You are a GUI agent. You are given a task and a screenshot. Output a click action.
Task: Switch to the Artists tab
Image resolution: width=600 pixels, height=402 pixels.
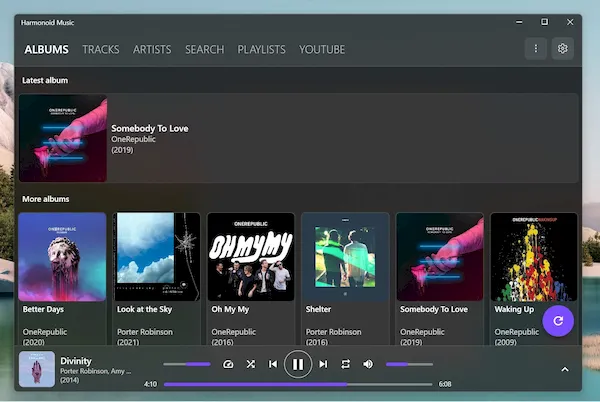click(152, 49)
